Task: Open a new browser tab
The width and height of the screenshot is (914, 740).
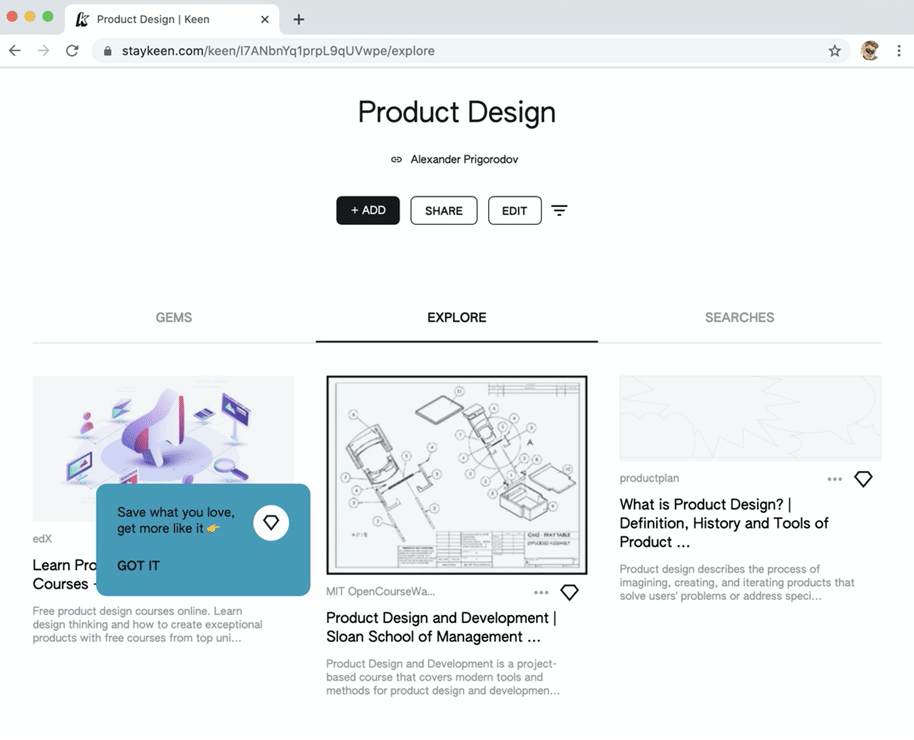Action: tap(298, 19)
